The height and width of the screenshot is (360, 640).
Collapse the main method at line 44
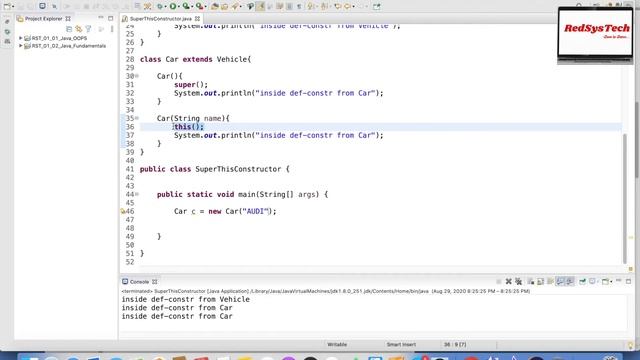coord(137,194)
